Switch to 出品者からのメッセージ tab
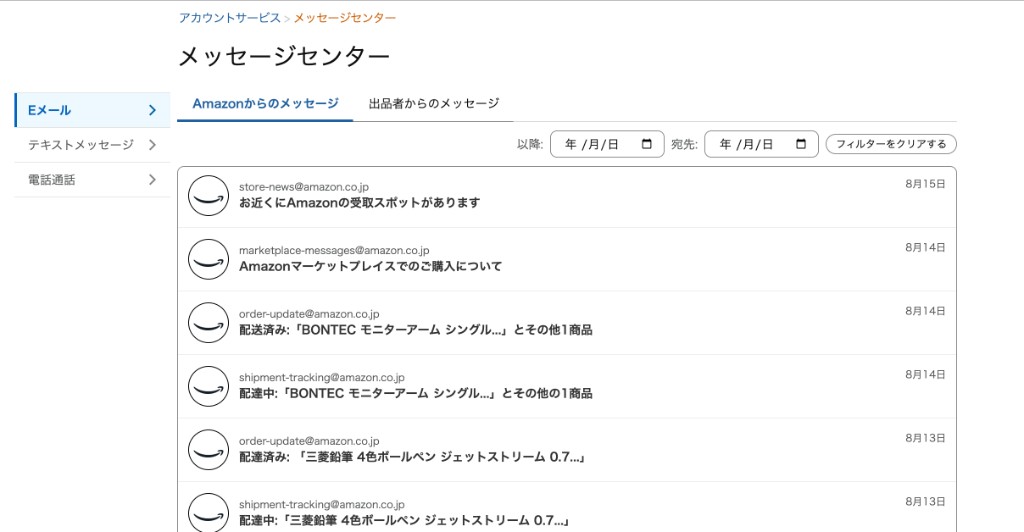 [x=434, y=104]
